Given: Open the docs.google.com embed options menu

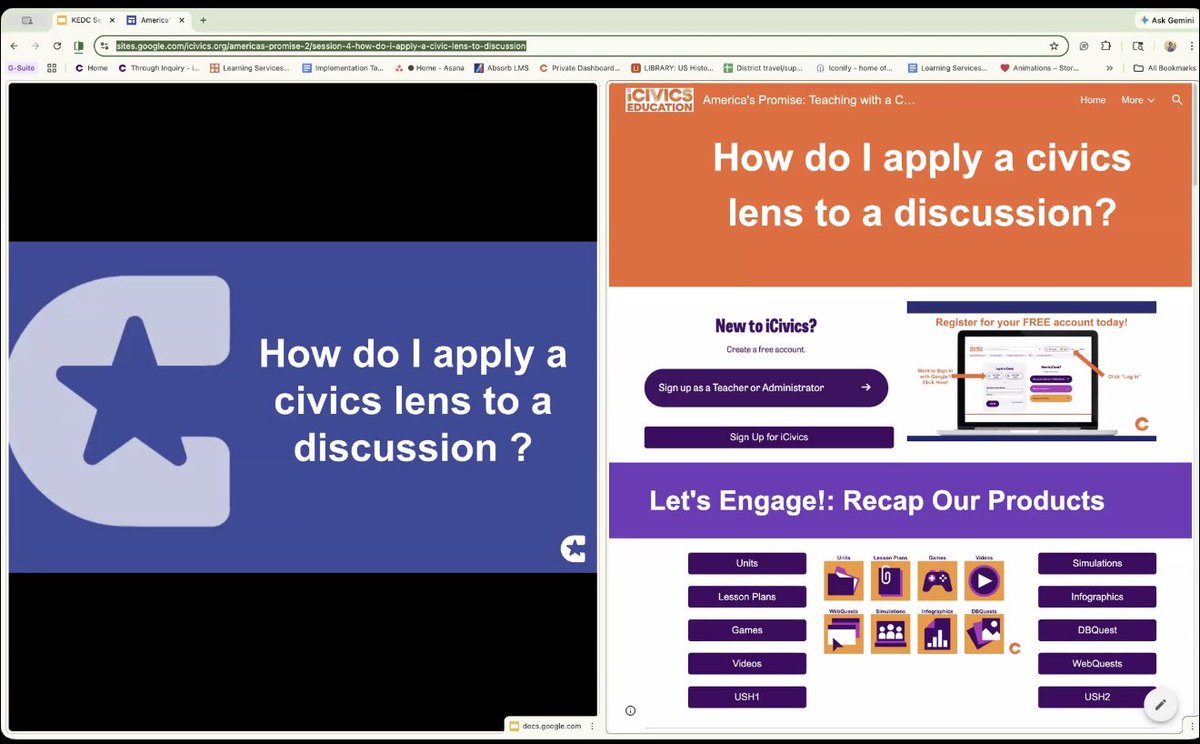Looking at the screenshot, I should click(x=591, y=726).
